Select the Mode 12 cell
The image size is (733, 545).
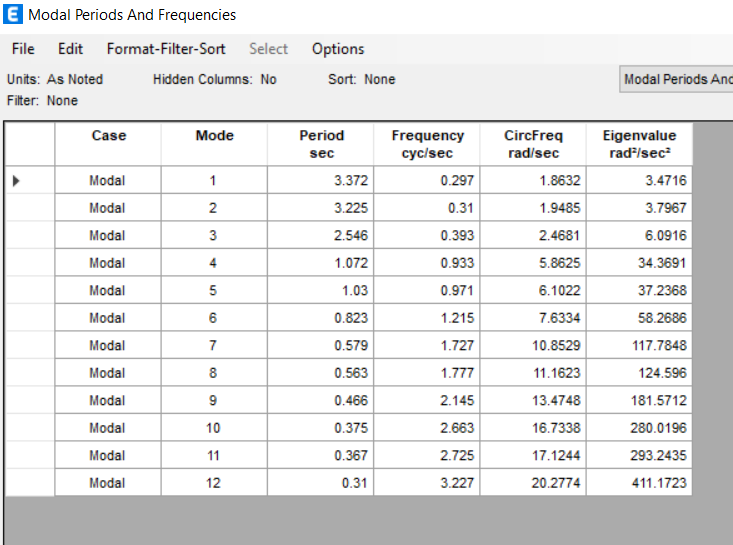[214, 482]
